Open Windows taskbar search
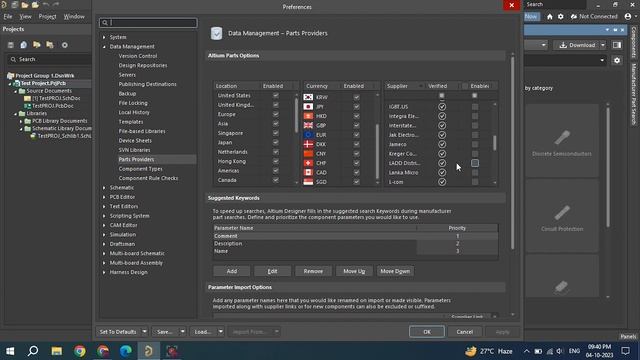Image resolution: width=640 pixels, height=360 pixels. point(33,351)
